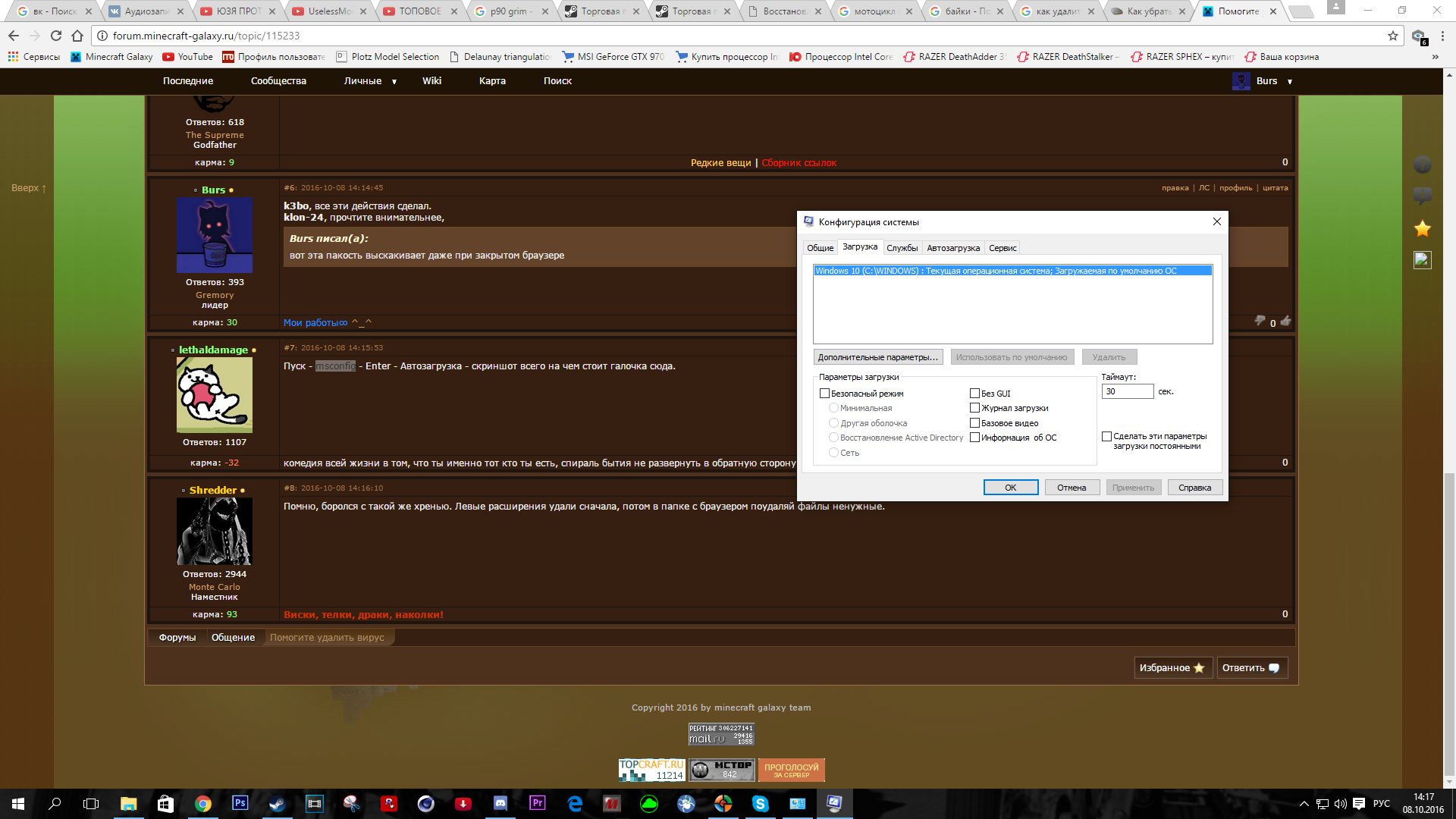
Task: Open the Карта forum menu item
Action: point(492,81)
